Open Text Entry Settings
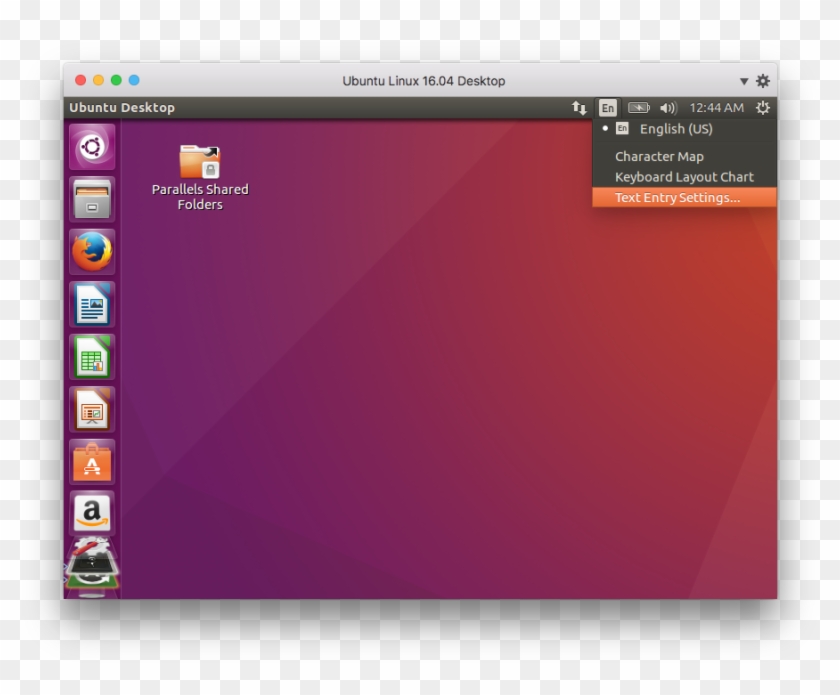Viewport: 840px width, 695px height. click(x=677, y=198)
